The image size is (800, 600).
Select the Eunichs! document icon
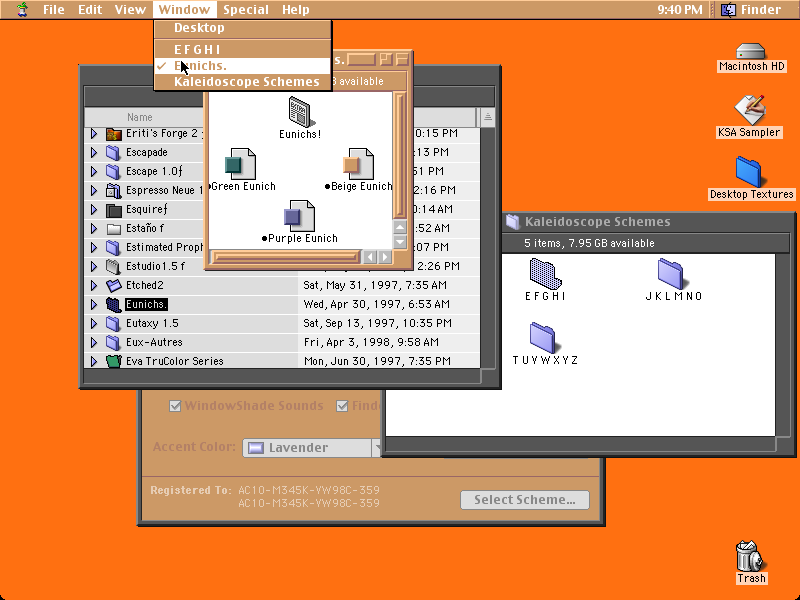tap(301, 112)
